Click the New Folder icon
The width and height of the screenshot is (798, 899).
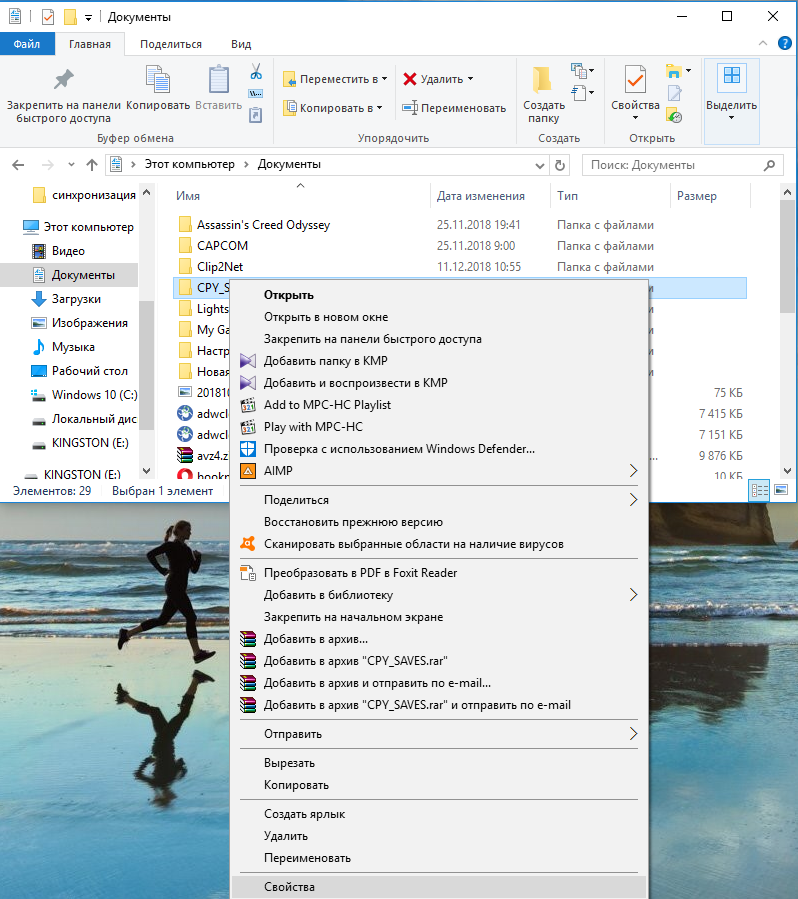pyautogui.click(x=542, y=79)
